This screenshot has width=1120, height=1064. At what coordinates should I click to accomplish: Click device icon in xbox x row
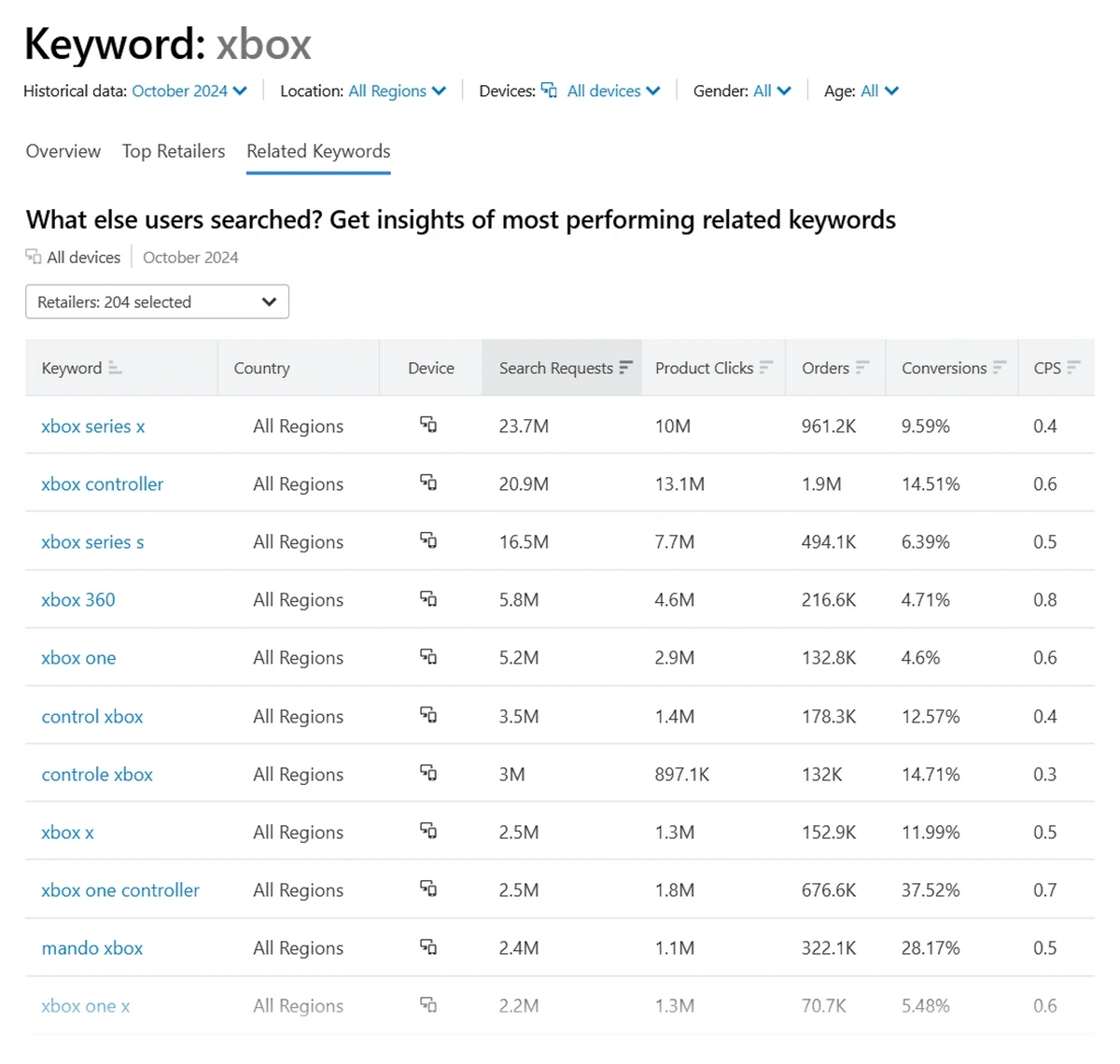pyautogui.click(x=428, y=831)
